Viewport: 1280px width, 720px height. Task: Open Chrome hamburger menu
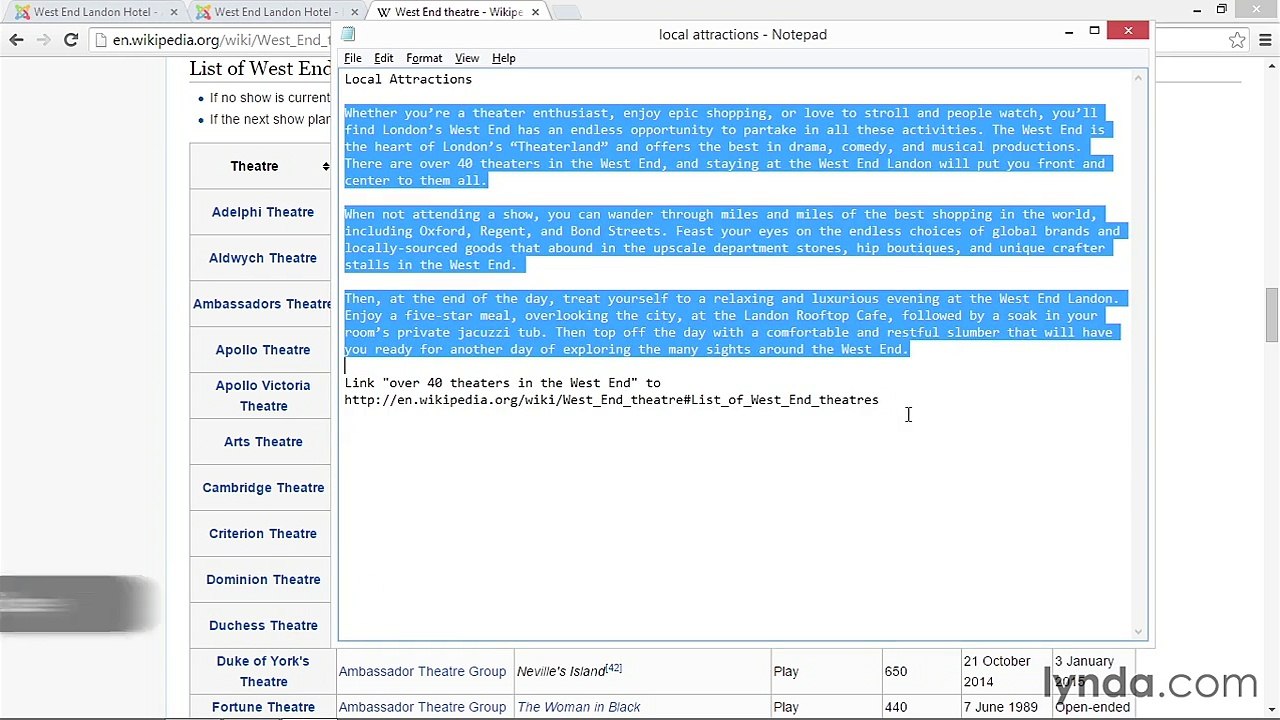[x=1265, y=40]
